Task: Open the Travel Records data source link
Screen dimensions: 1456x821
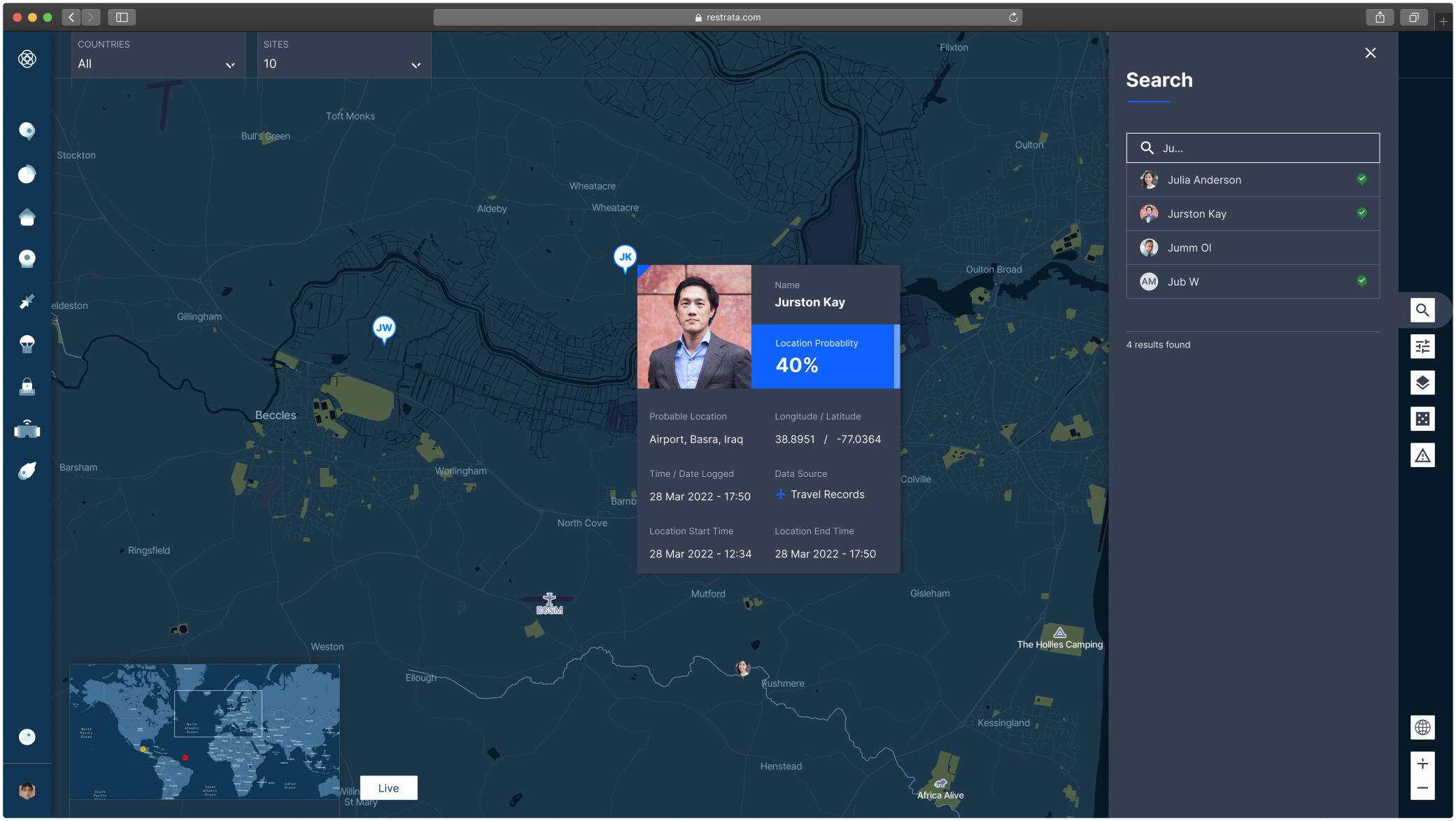Action: pyautogui.click(x=827, y=494)
